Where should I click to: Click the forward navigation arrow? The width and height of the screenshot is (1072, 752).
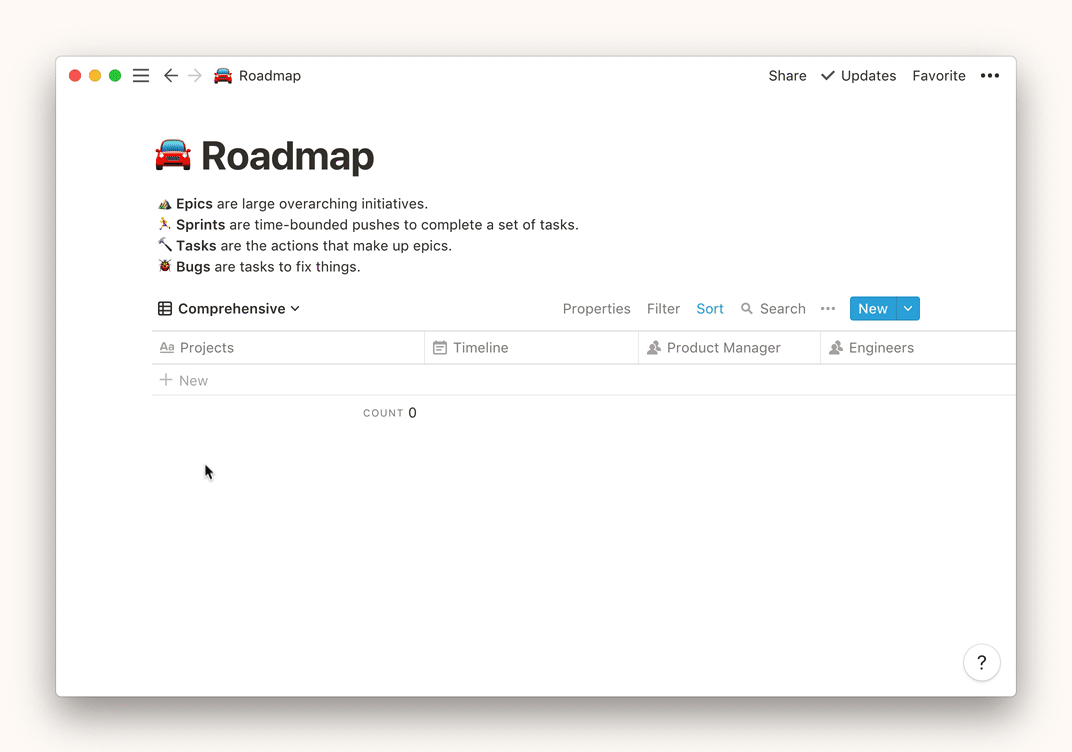click(x=195, y=76)
